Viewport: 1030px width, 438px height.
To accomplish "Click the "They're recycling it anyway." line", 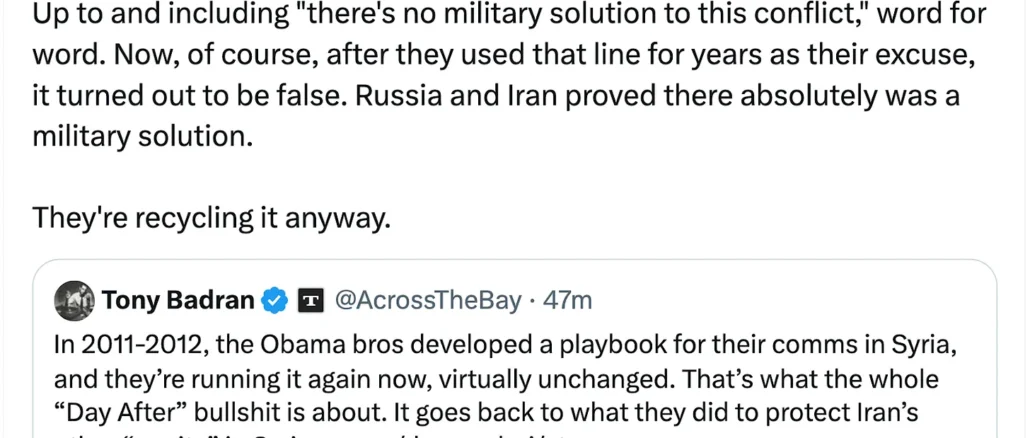I will 210,217.
